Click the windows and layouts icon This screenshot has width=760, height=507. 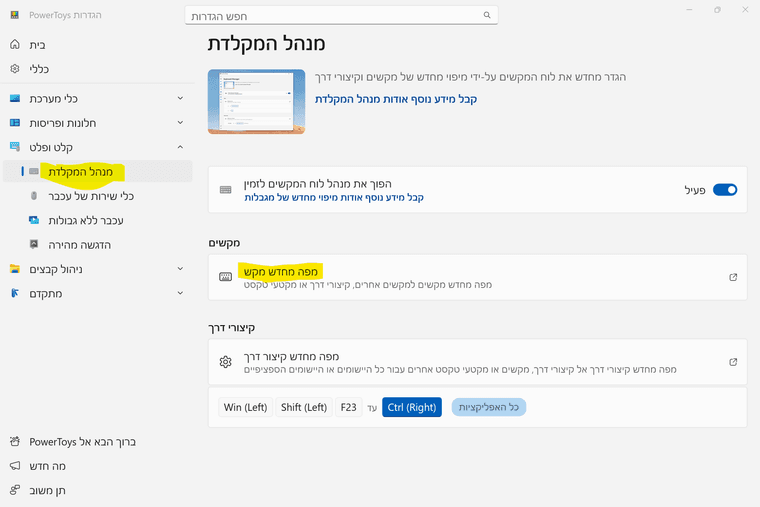[15, 123]
